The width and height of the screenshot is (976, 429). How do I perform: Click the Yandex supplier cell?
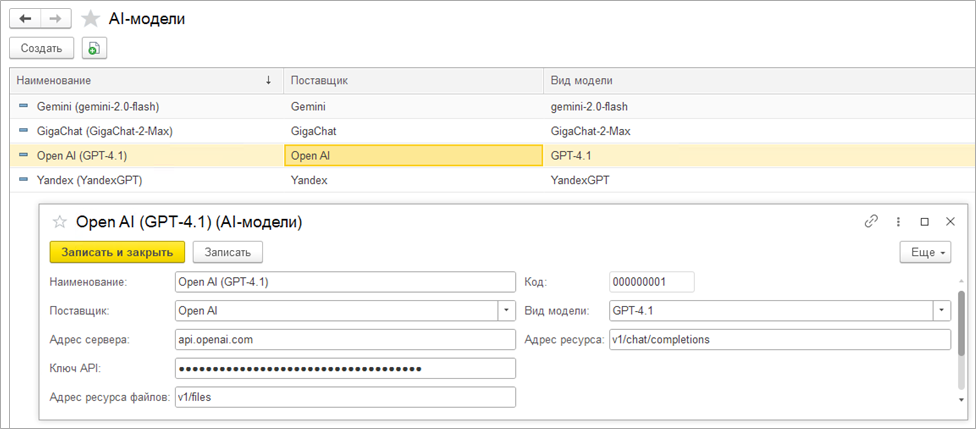click(413, 181)
